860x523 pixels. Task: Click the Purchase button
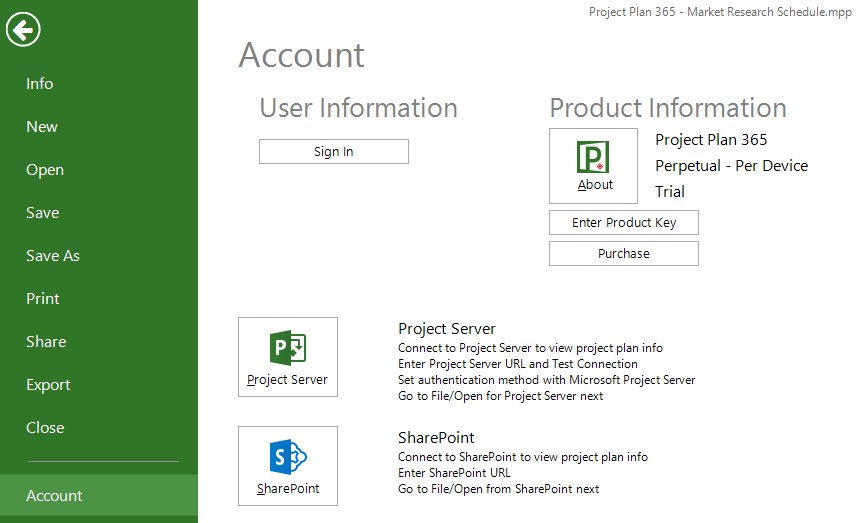[x=624, y=254]
